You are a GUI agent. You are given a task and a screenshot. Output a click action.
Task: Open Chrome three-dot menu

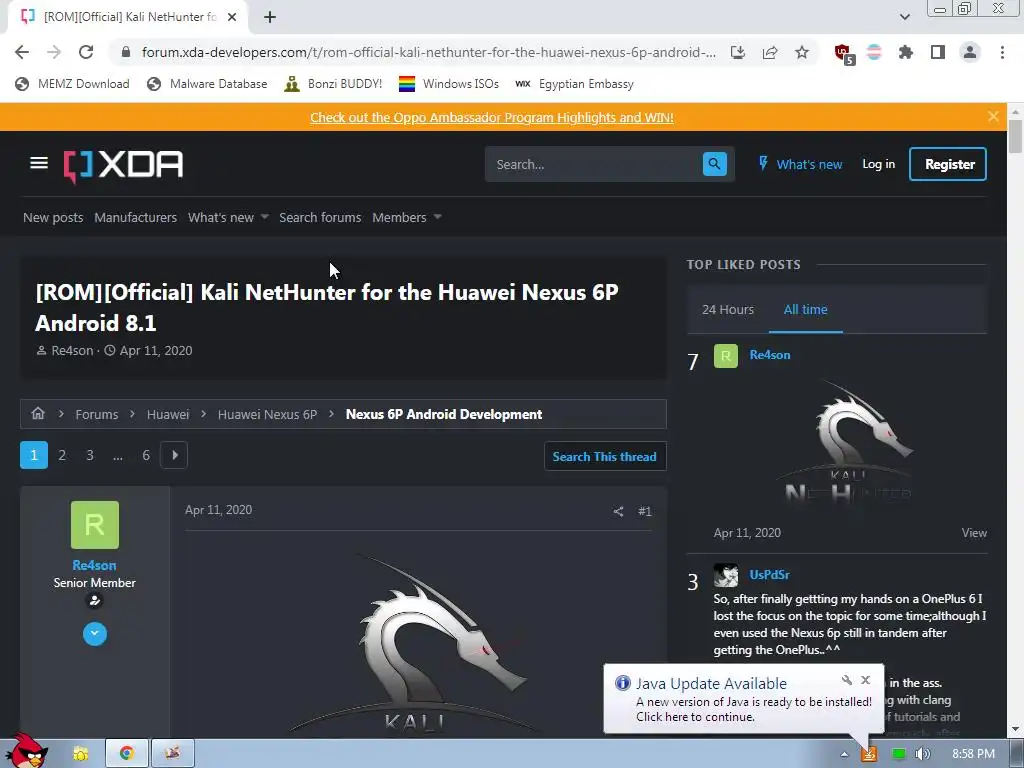point(1002,52)
